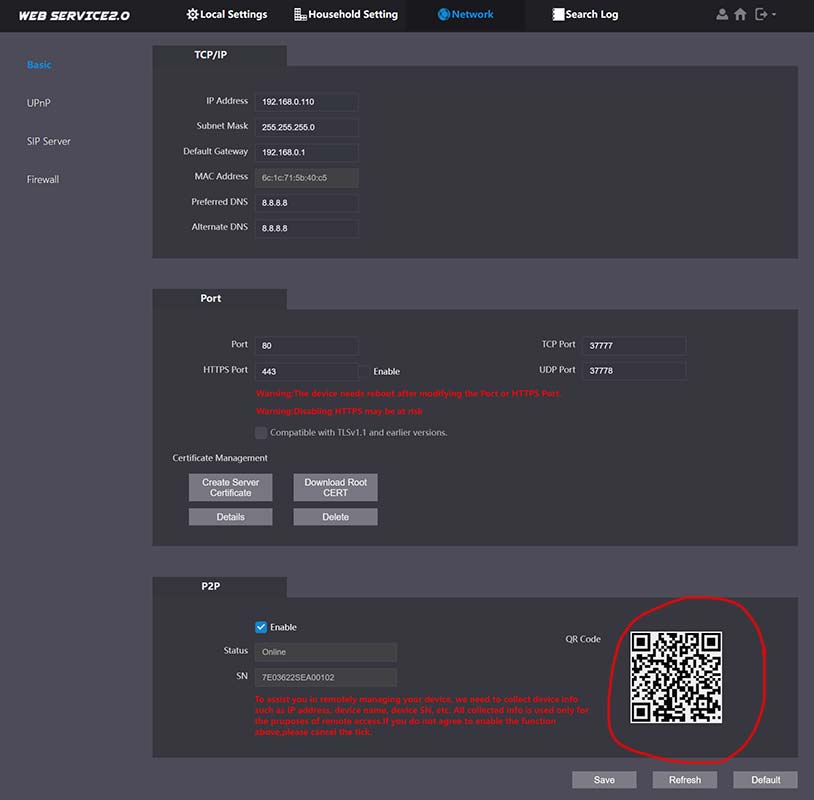Click the IP Address input field
Image resolution: width=814 pixels, height=800 pixels.
click(306, 102)
